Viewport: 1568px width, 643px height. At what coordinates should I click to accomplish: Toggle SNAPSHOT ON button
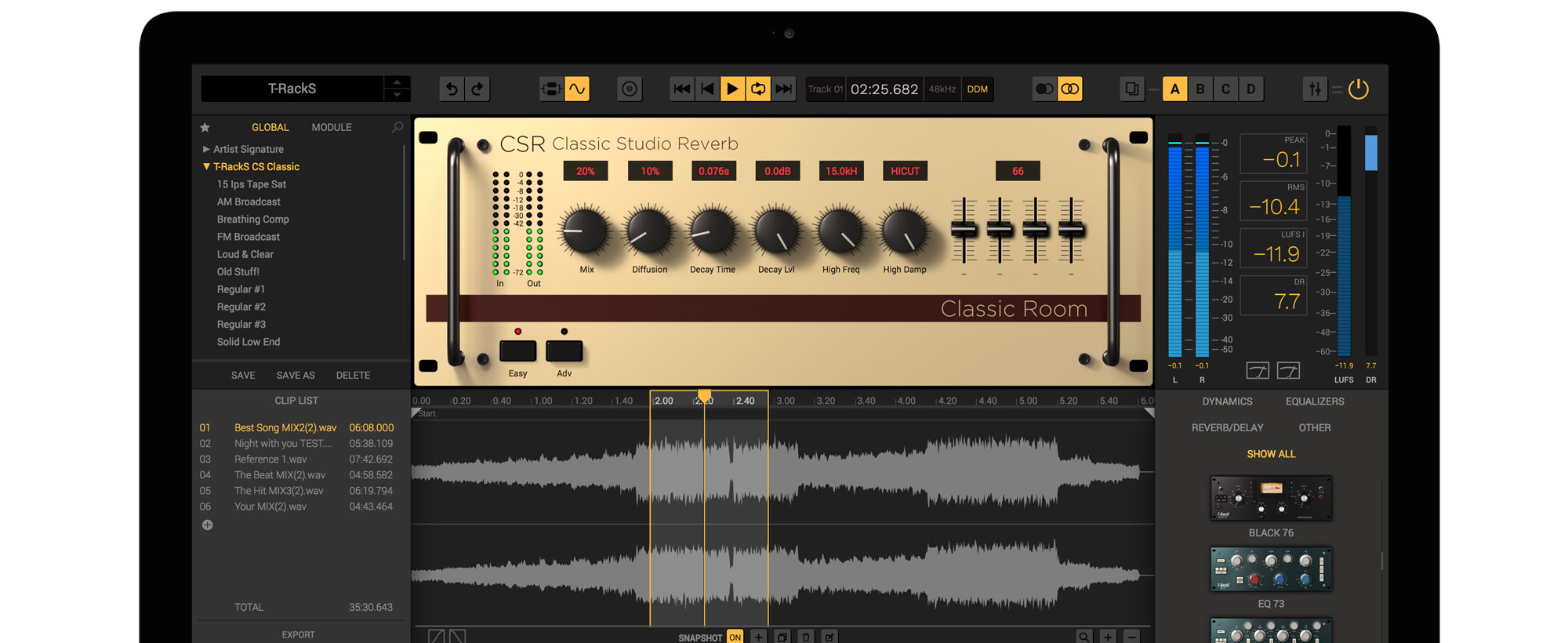coord(735,638)
